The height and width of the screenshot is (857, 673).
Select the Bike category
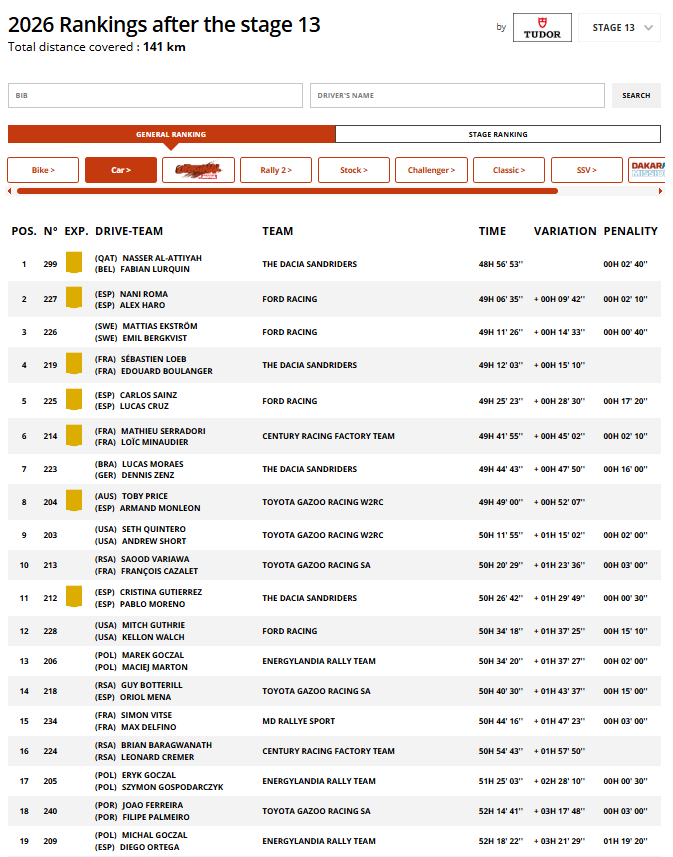(x=43, y=170)
